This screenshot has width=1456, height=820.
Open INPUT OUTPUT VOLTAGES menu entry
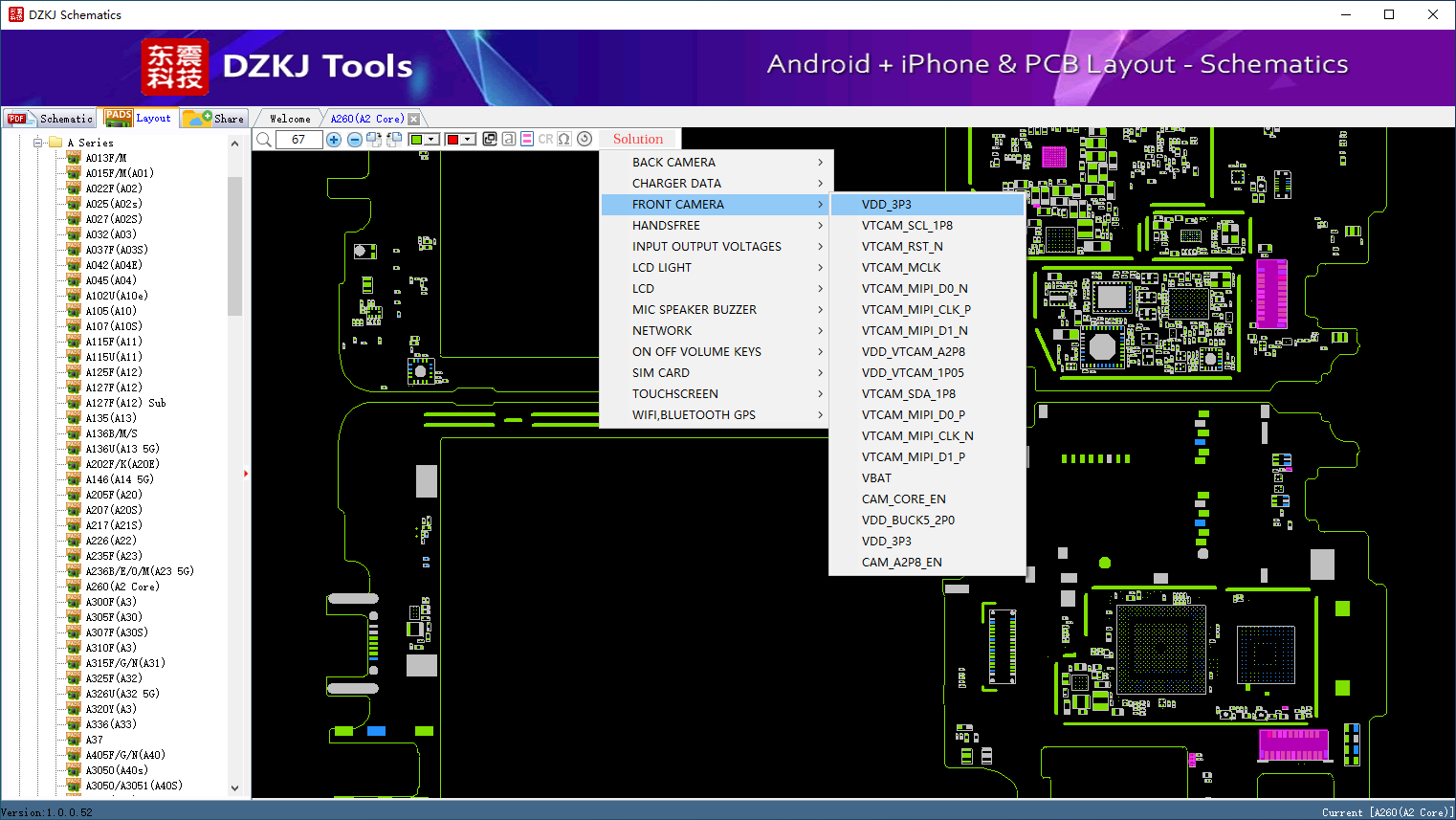(x=717, y=247)
